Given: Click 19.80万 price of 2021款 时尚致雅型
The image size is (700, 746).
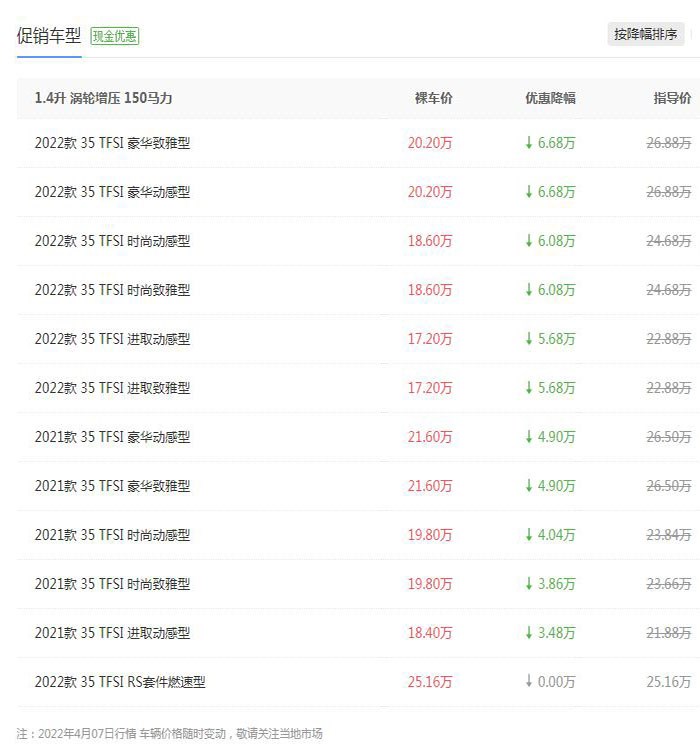Looking at the screenshot, I should tap(430, 584).
